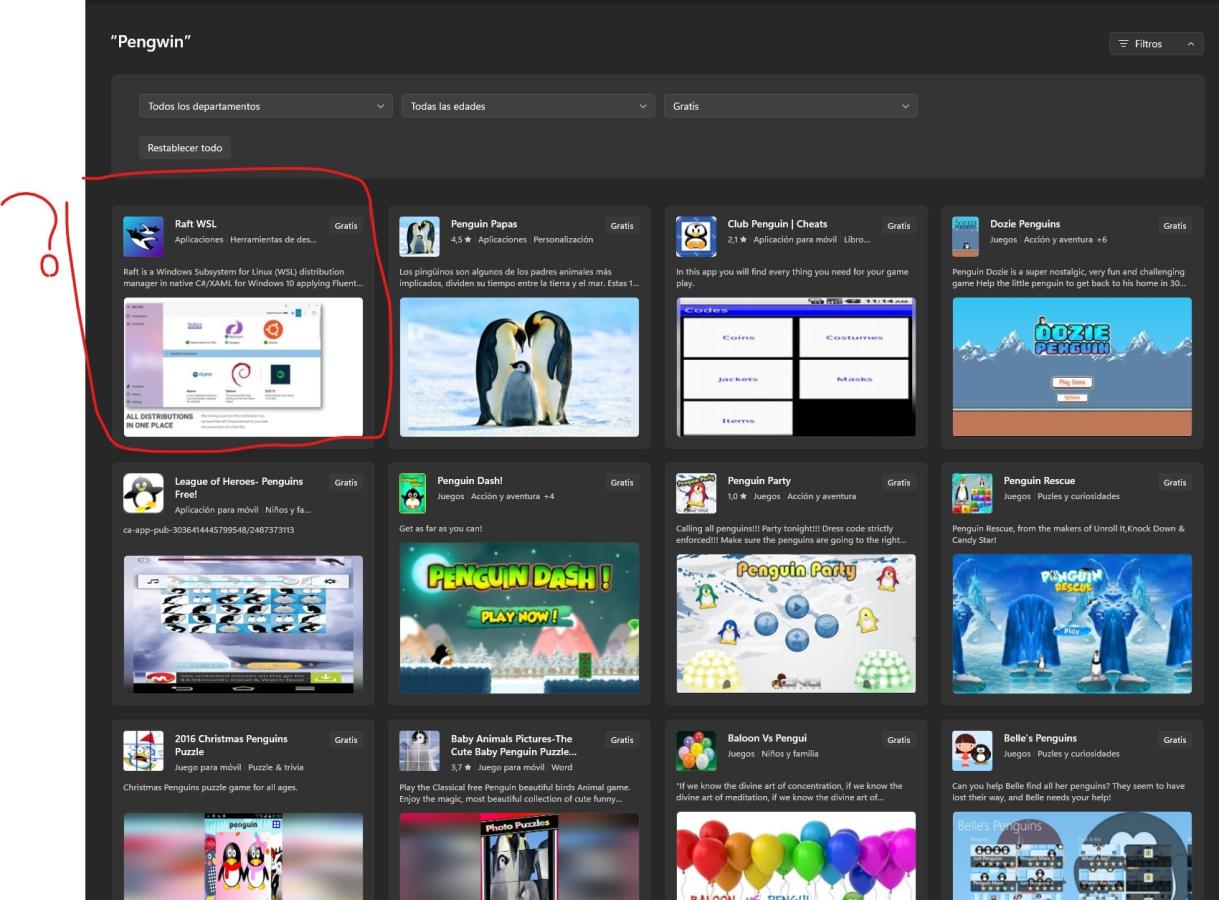1219x900 pixels.
Task: Open the 2016 Christmas Penguins Puzzle title
Action: click(231, 745)
